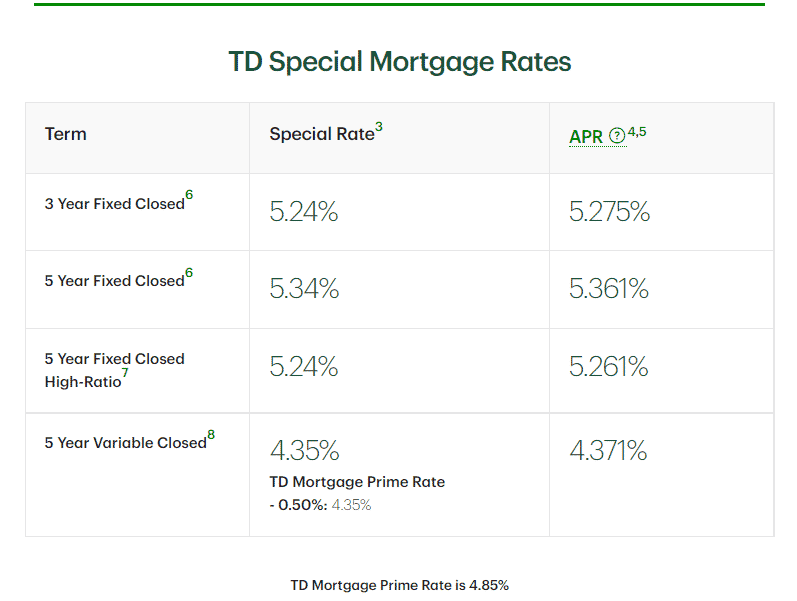Screen dimensions: 797x601
Task: Click the Special Rate column header text
Action: pos(321,134)
